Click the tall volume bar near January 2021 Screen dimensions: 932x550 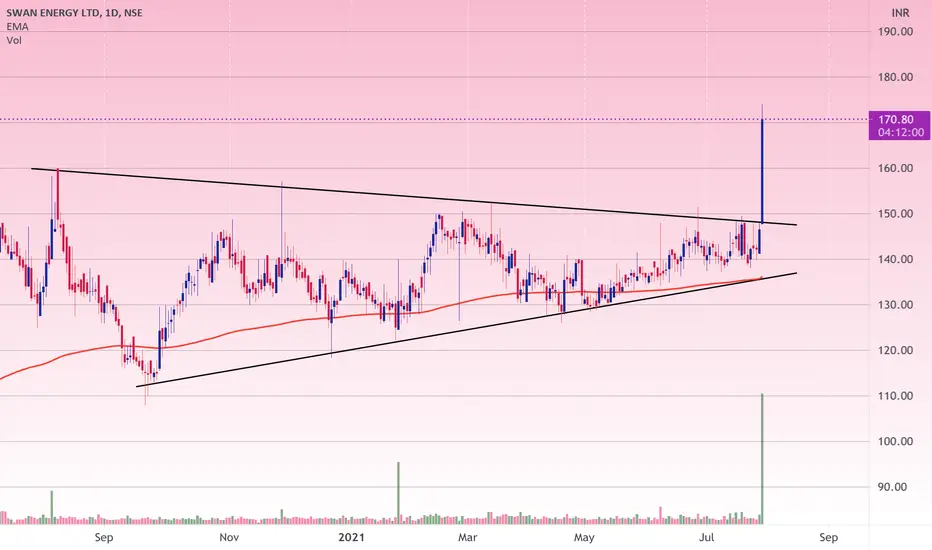pos(398,492)
